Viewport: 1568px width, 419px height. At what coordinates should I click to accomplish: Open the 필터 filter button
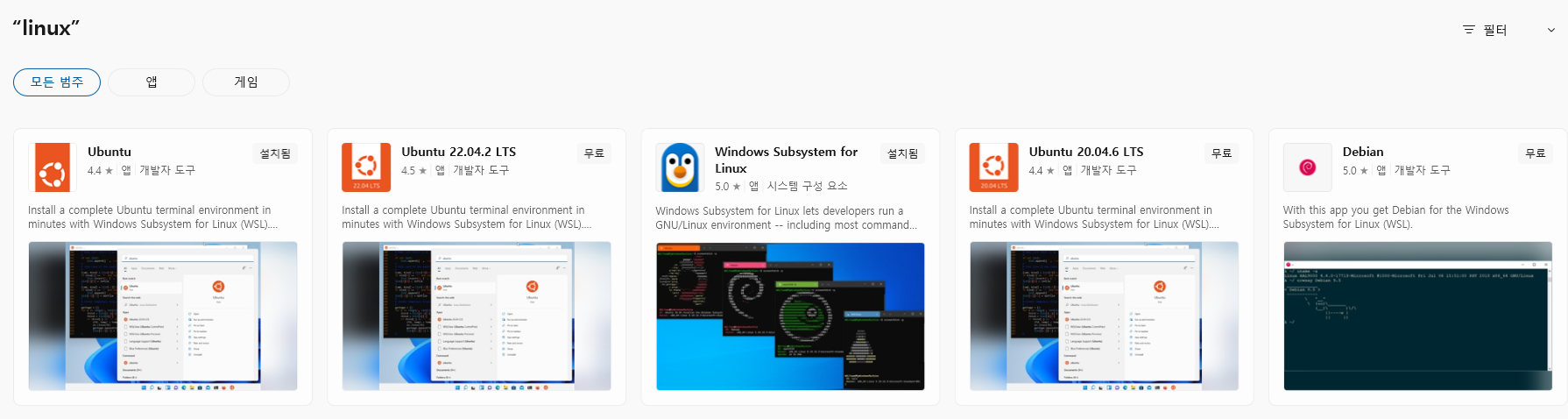coord(1510,30)
